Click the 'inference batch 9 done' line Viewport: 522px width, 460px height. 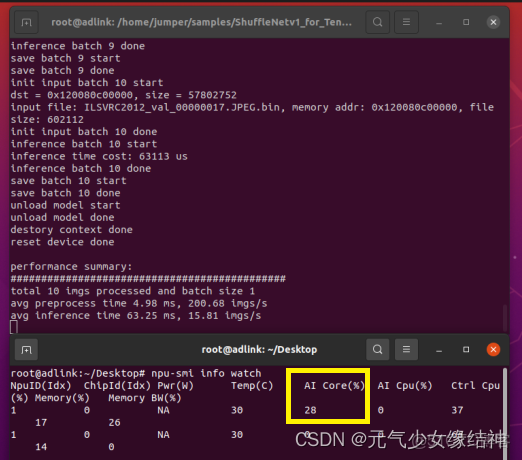(x=78, y=46)
